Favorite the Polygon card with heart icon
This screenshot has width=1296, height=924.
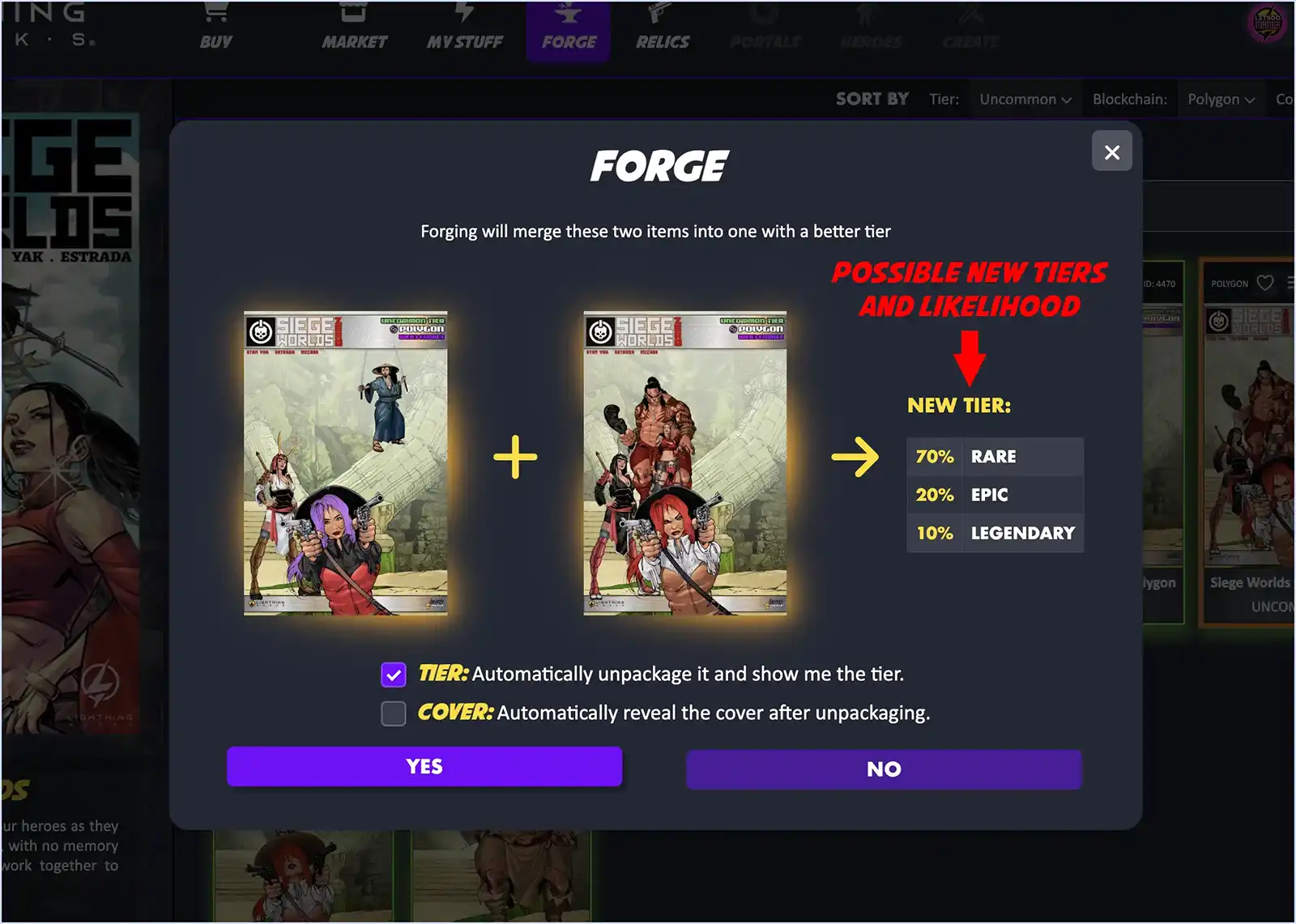click(x=1265, y=283)
